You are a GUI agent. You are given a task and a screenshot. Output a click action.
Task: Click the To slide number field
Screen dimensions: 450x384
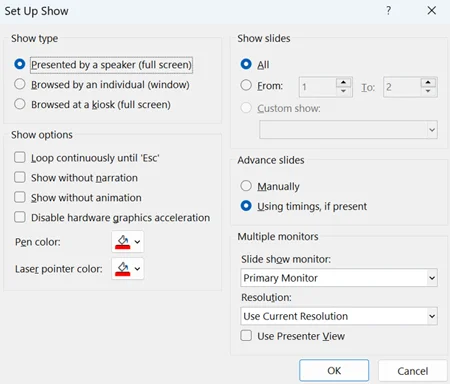[402, 87]
